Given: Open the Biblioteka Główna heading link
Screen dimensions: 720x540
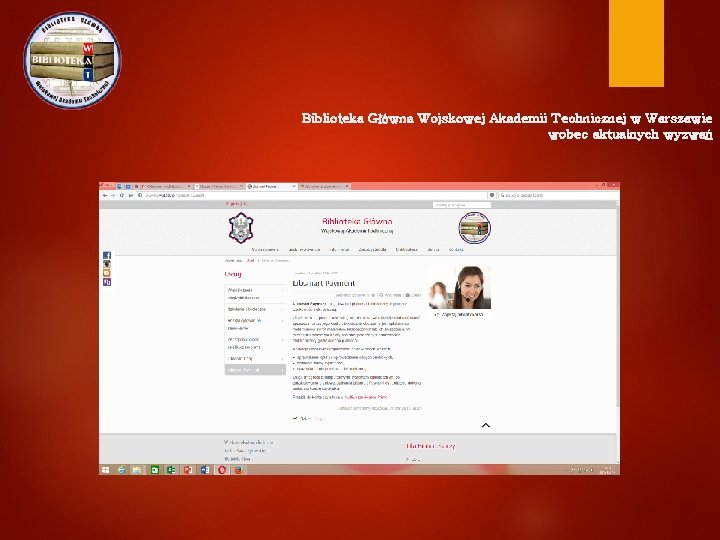Looking at the screenshot, I should (357, 221).
